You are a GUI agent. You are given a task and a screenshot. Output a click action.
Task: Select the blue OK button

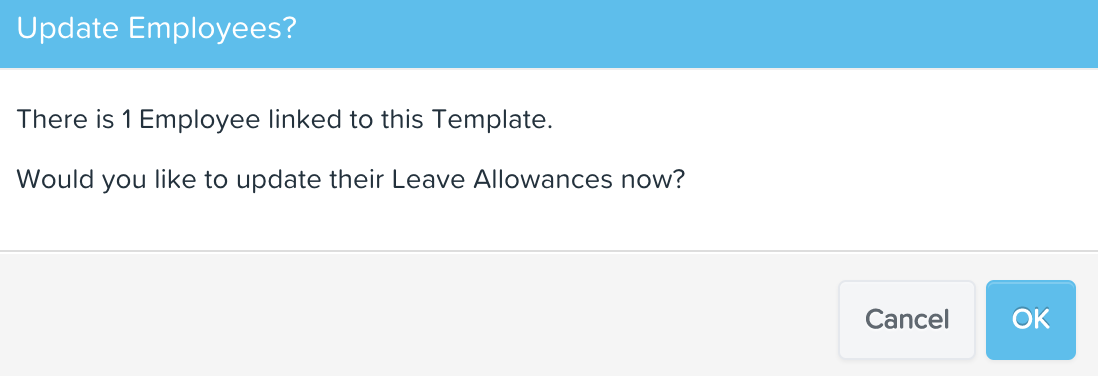click(1030, 320)
